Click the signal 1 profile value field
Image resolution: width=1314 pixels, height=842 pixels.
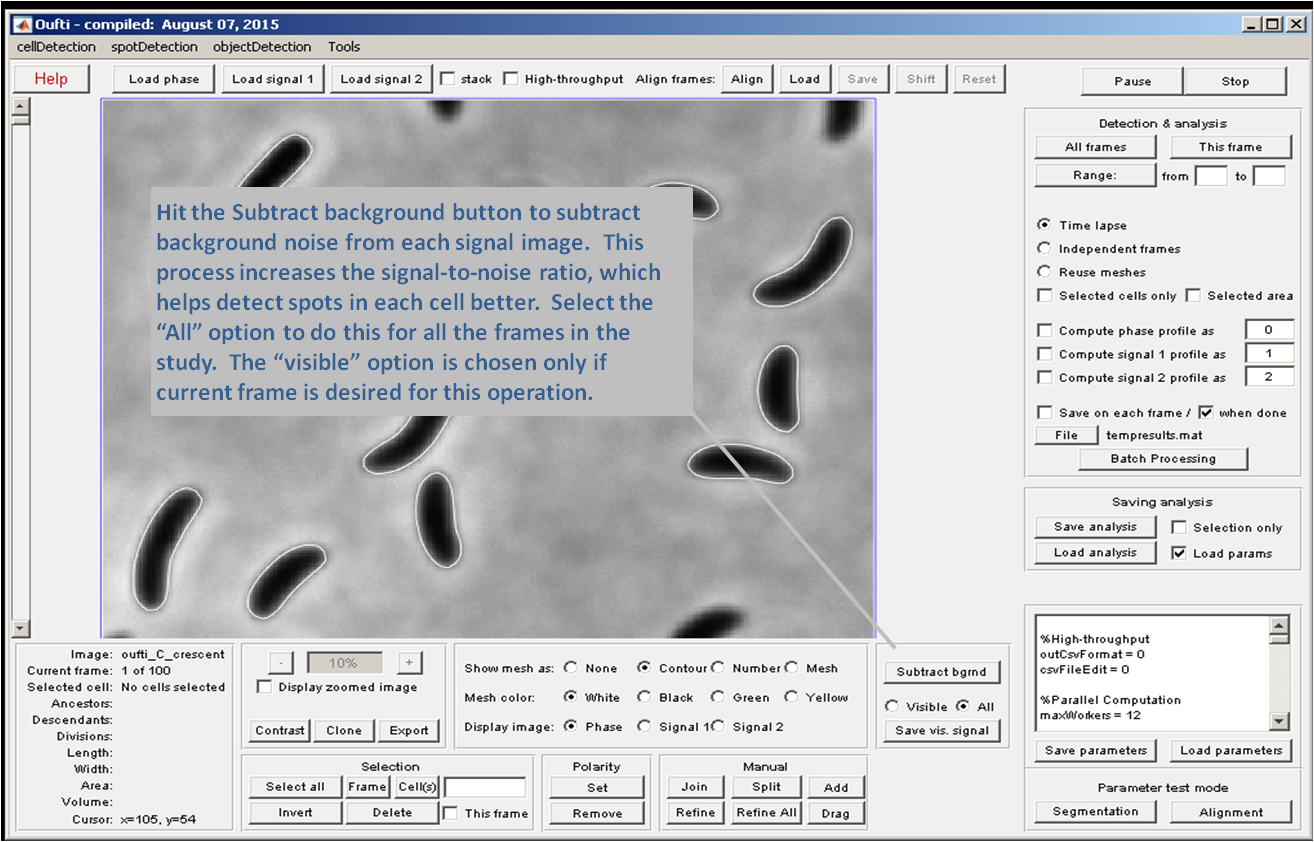pos(1269,353)
